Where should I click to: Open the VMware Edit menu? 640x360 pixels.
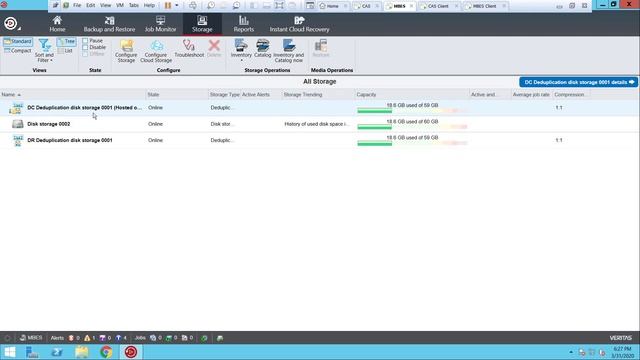[x=91, y=5]
